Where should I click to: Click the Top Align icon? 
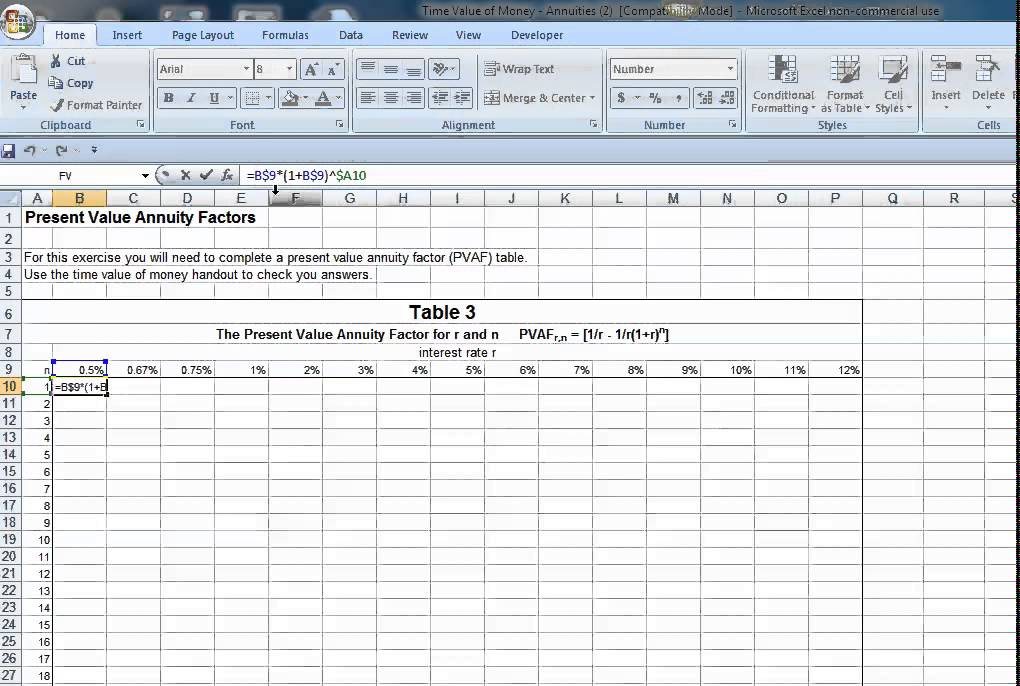tap(368, 68)
